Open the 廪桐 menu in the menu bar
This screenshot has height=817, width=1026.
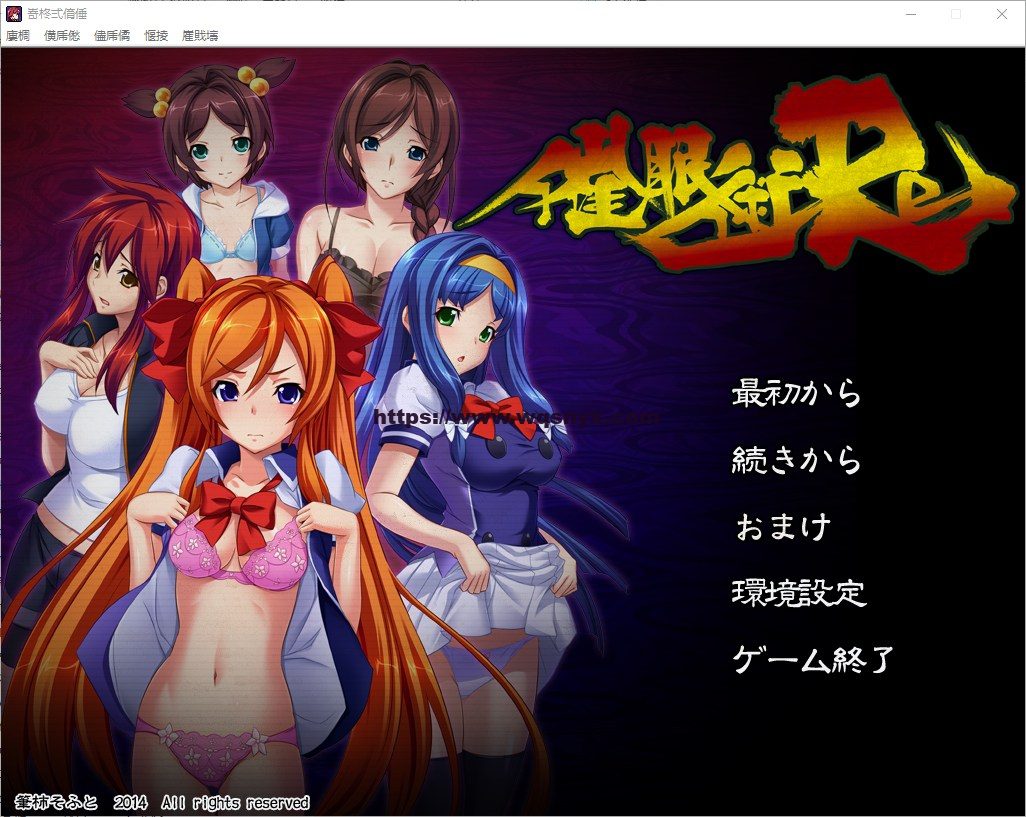tap(16, 34)
